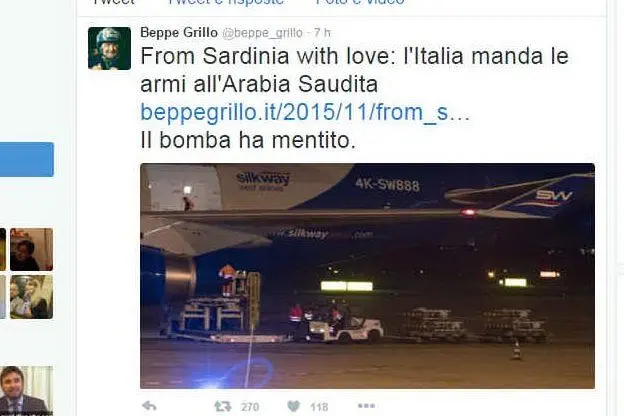624x416 pixels.
Task: Open the 7 h timestamp link
Action: (322, 32)
